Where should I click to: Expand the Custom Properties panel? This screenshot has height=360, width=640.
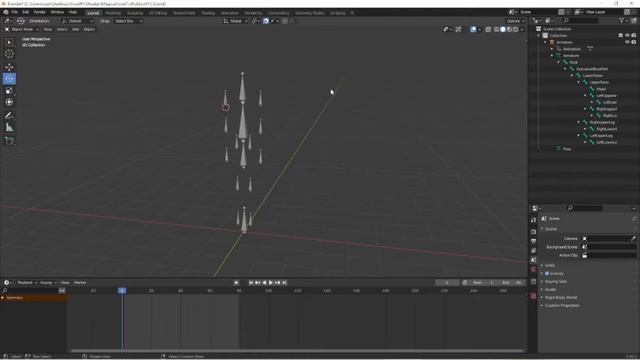pos(562,305)
